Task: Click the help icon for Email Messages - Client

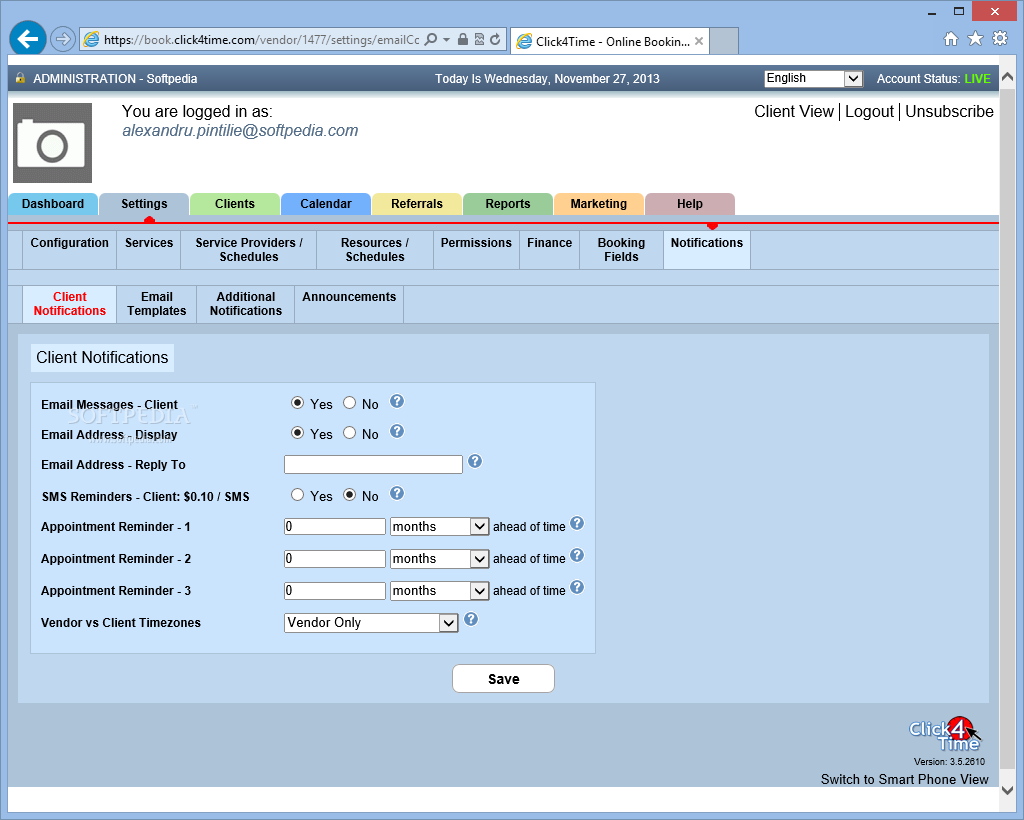Action: tap(396, 402)
